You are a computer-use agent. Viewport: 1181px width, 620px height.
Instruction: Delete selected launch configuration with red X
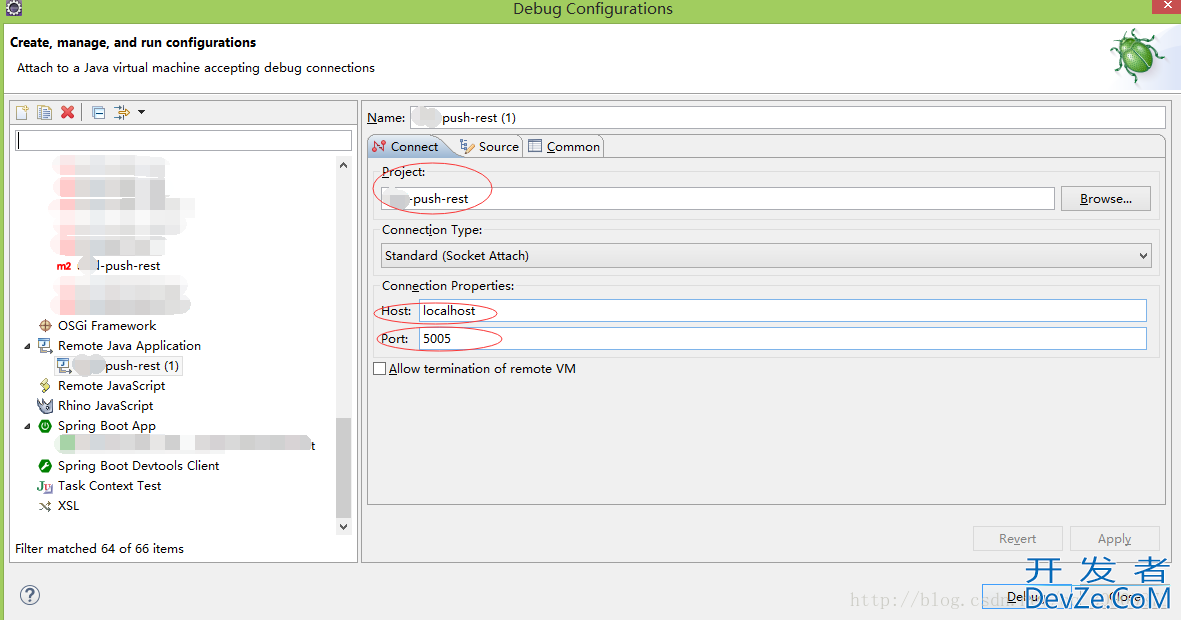tap(68, 112)
